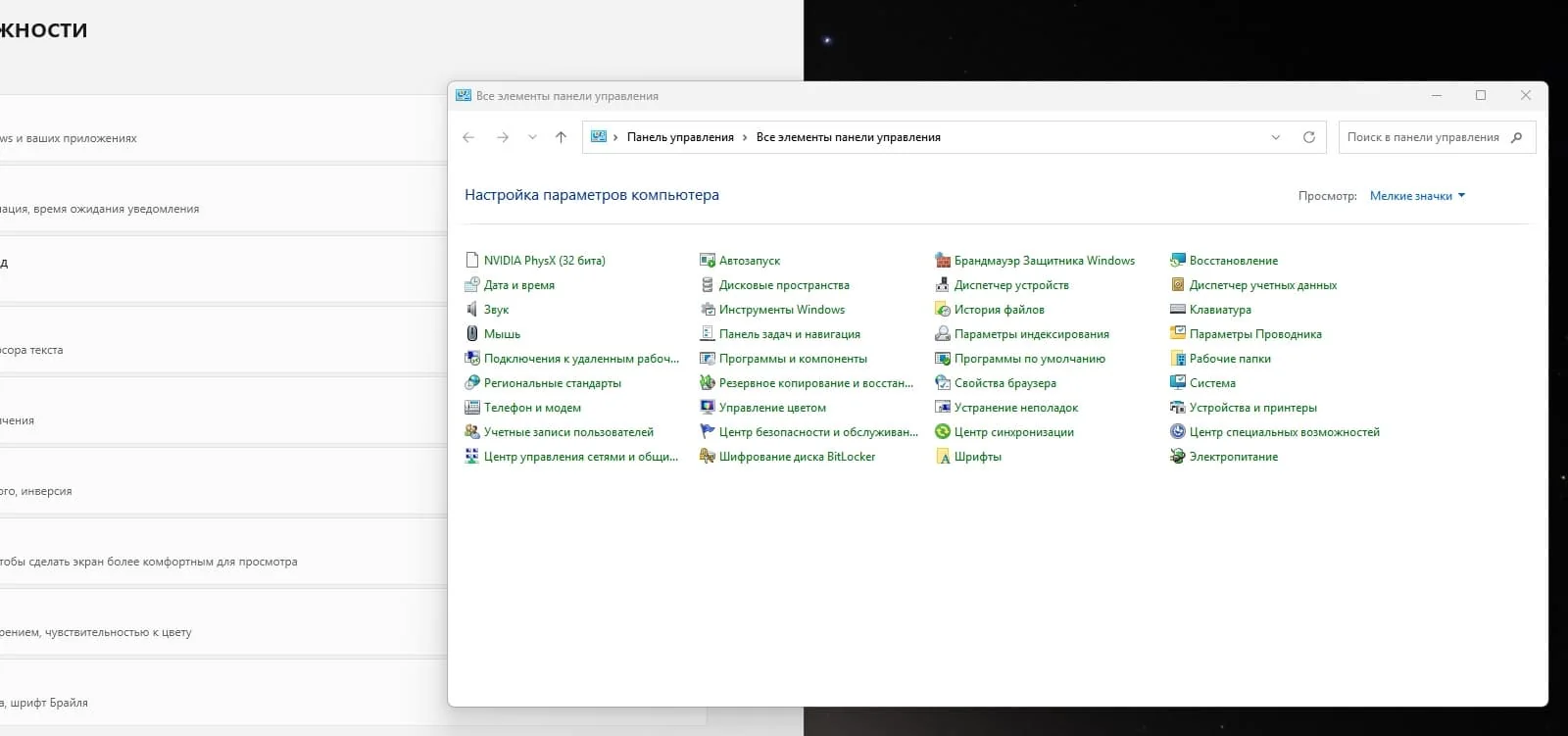Screen dimensions: 1568x736
Task: Go forward with the right arrow button
Action: click(503, 137)
